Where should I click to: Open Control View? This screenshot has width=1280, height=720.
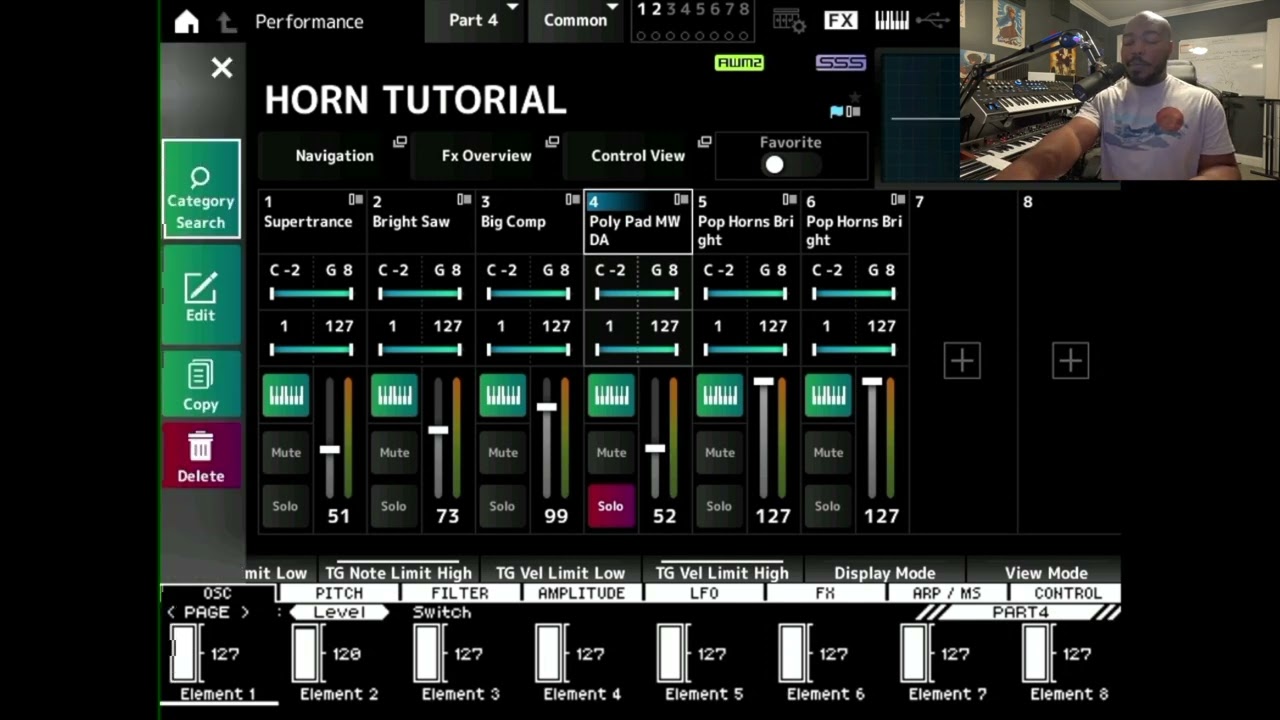639,156
